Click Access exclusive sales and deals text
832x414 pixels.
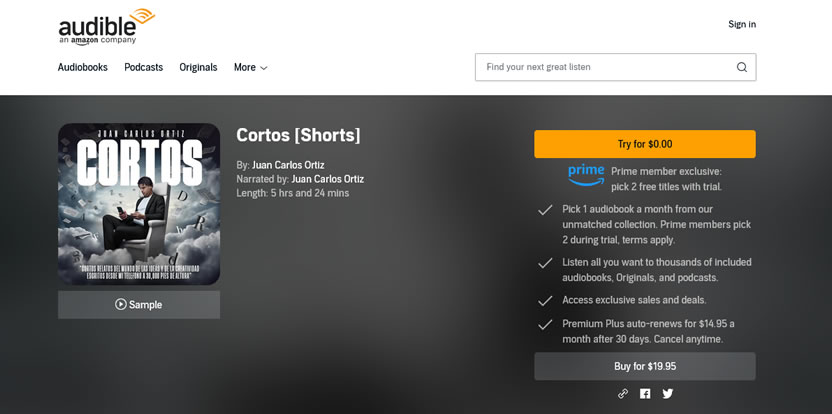click(x=634, y=300)
